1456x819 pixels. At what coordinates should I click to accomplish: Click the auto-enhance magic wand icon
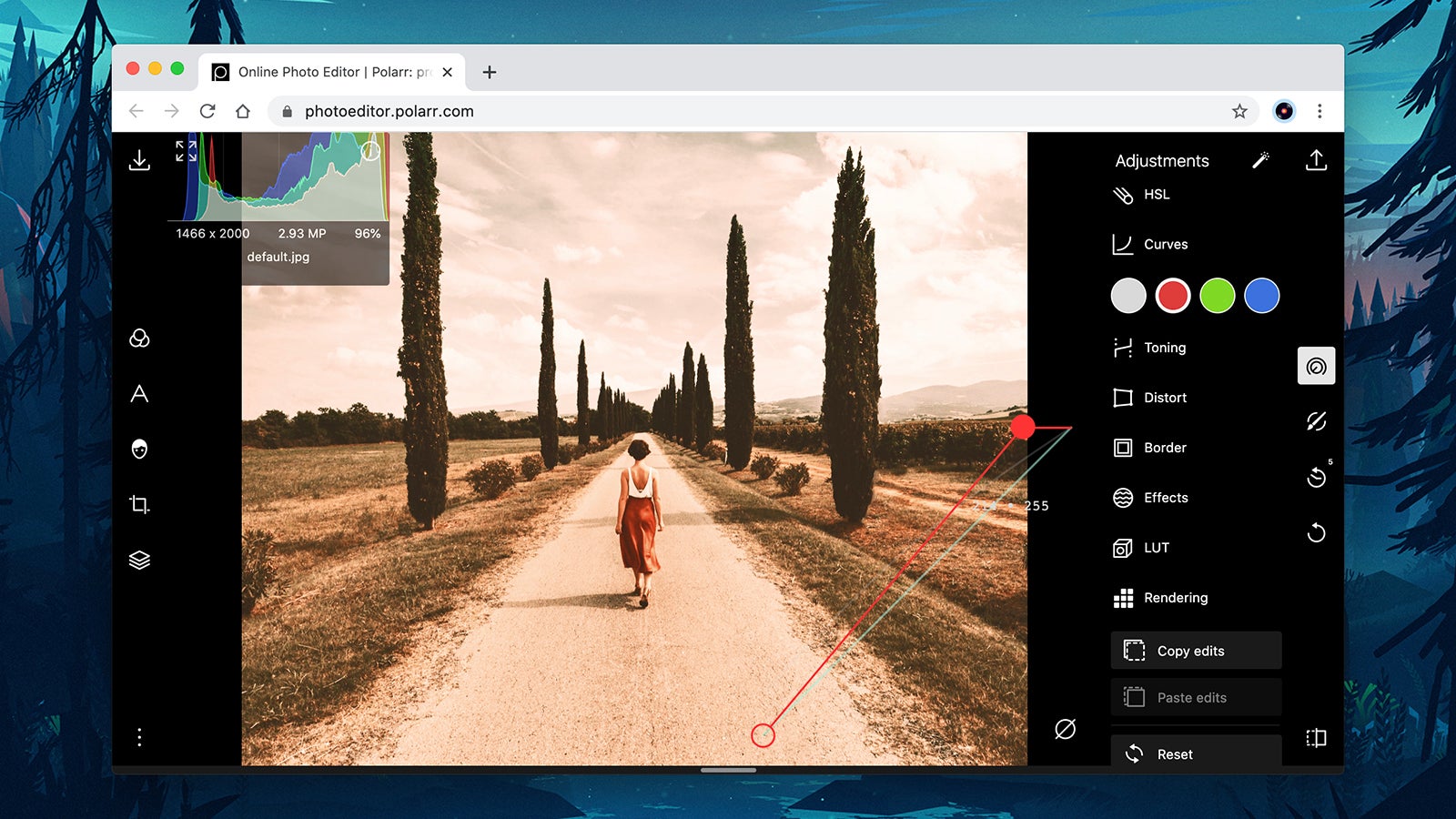(x=1262, y=159)
